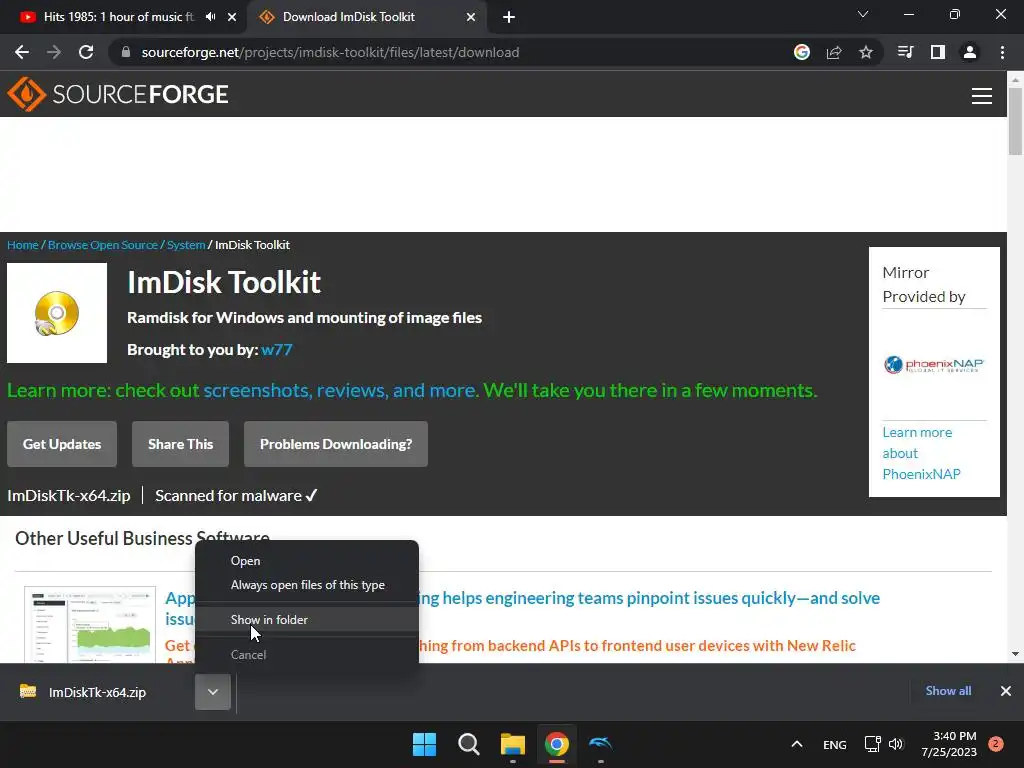
Task: Click screenshots, reviews, and more link
Action: [x=339, y=391]
